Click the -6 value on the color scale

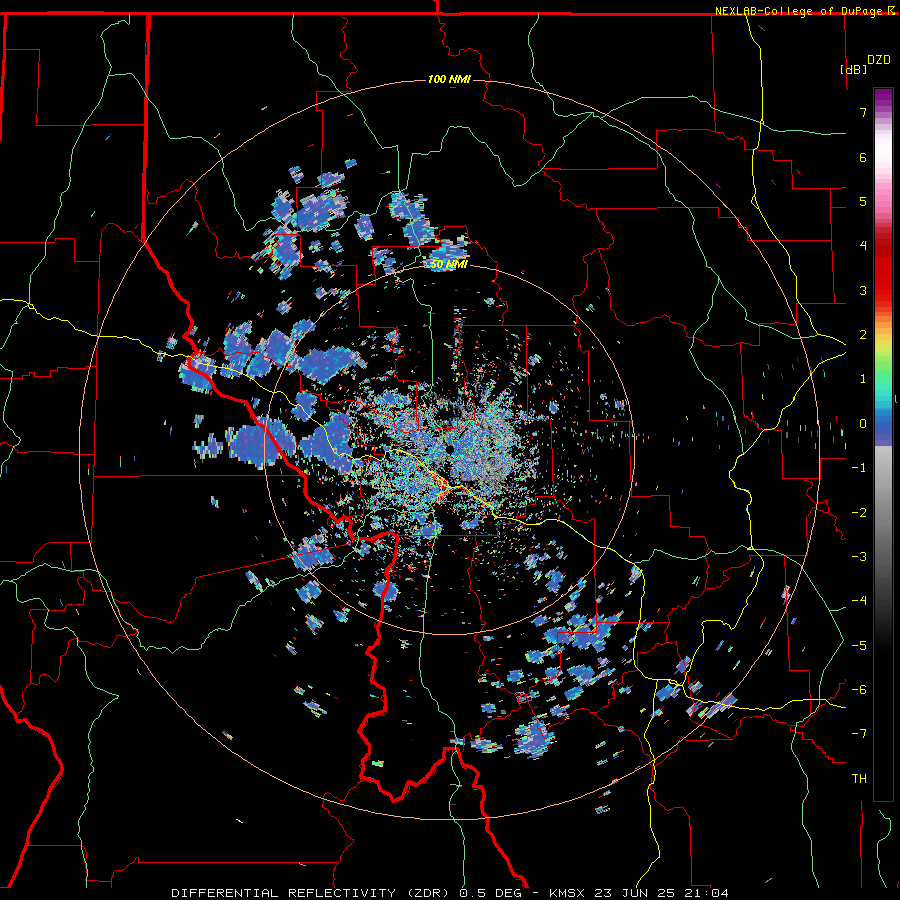click(x=859, y=690)
